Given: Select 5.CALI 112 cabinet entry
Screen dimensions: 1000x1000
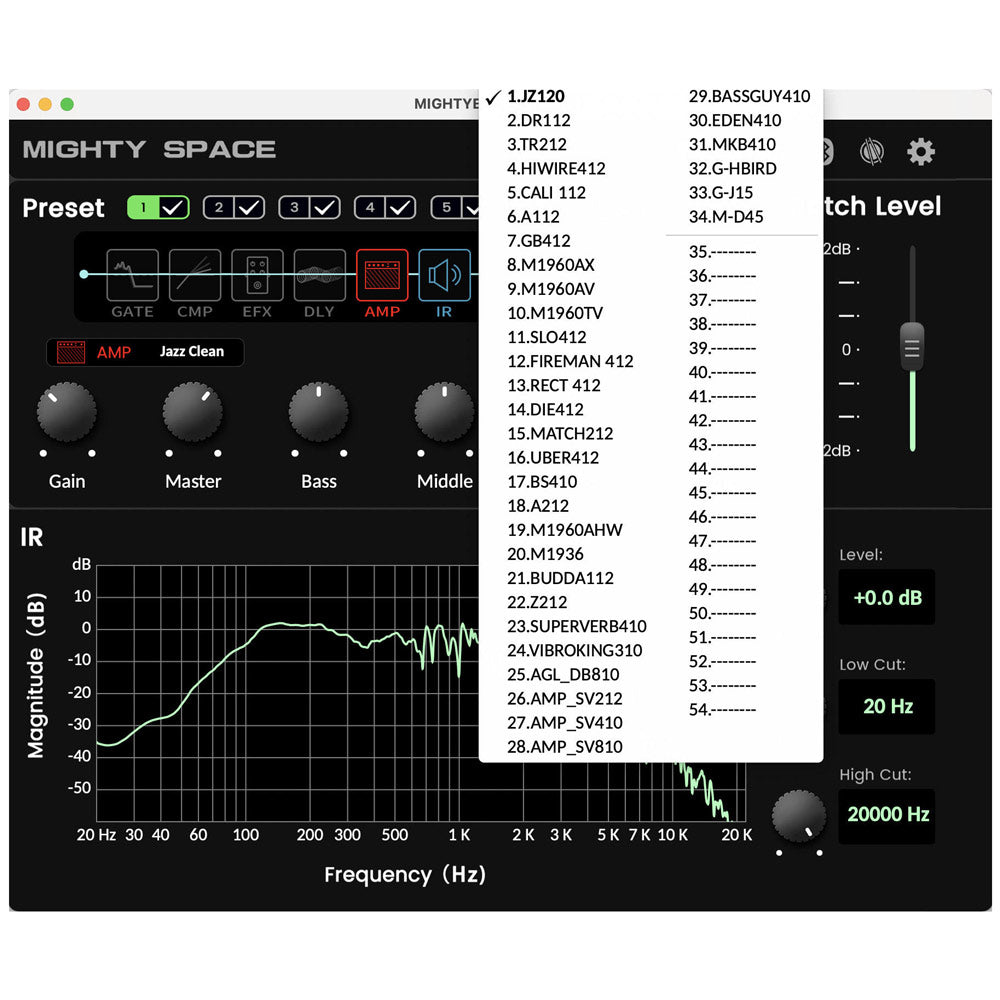Looking at the screenshot, I should click(546, 192).
